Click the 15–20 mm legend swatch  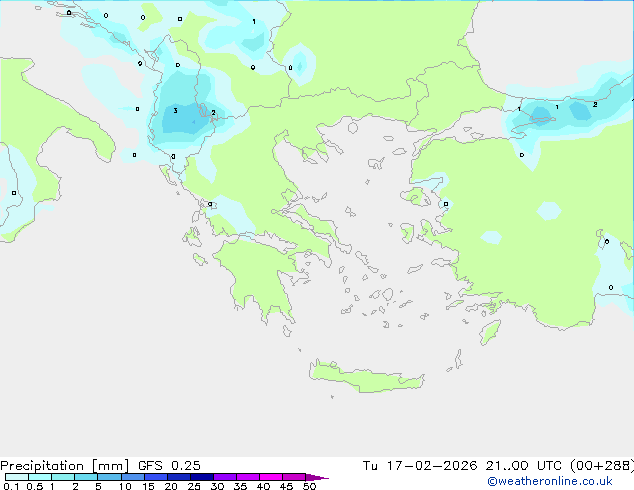click(155, 477)
